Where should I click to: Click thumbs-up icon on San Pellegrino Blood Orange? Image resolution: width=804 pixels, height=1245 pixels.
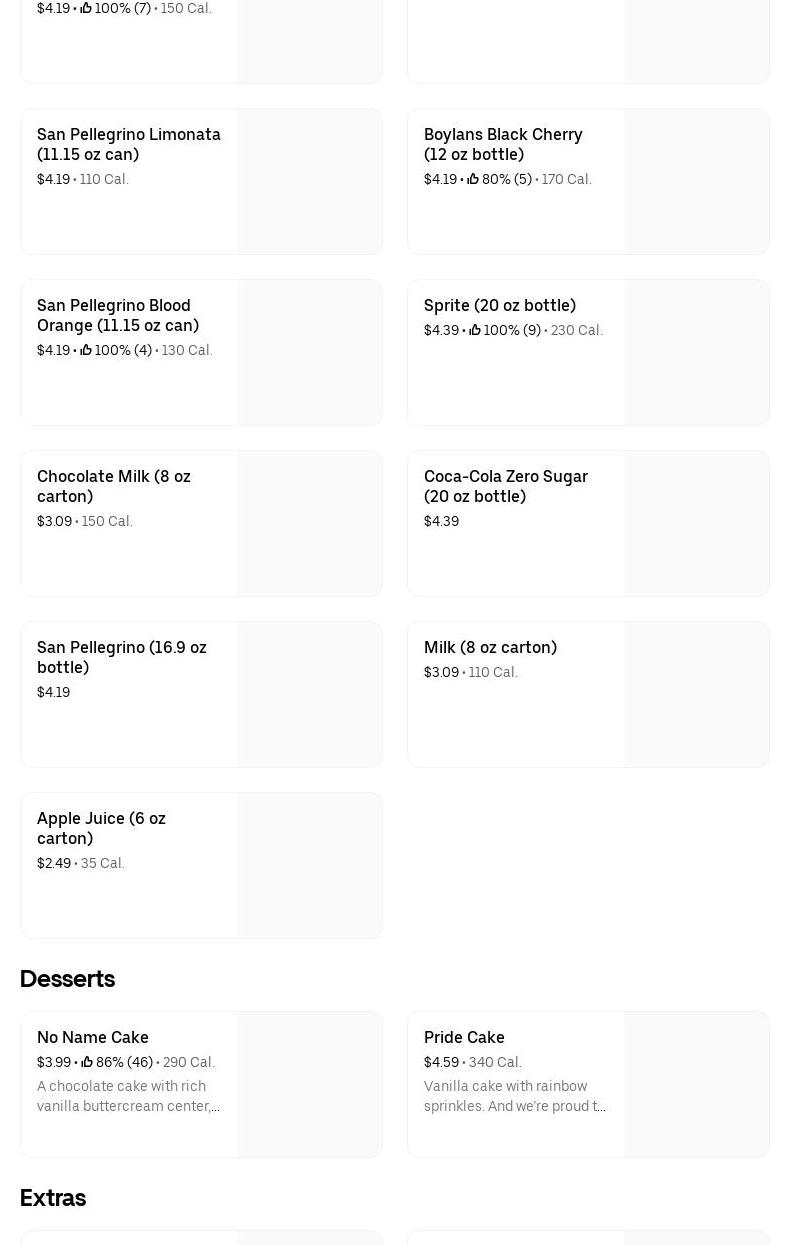pos(86,351)
